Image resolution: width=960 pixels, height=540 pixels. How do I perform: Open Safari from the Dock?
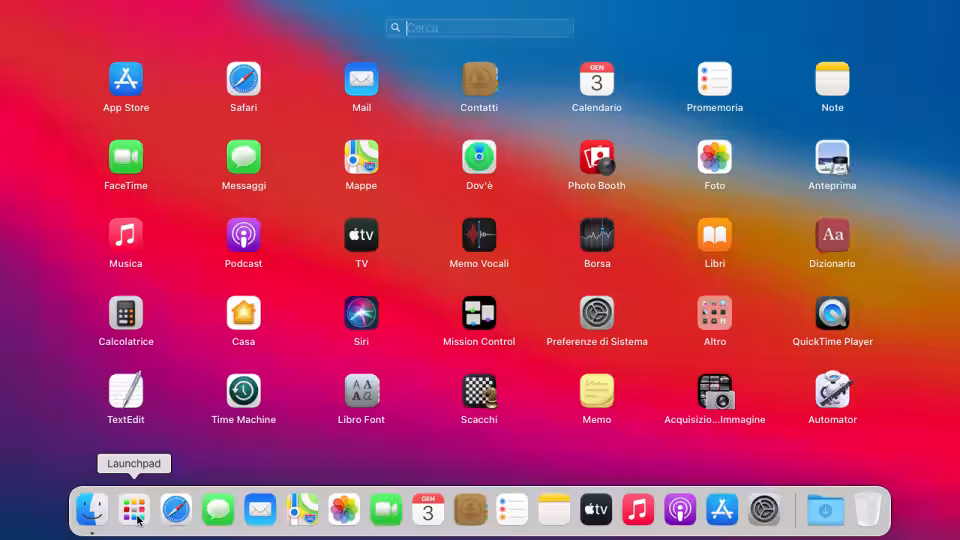click(x=176, y=509)
